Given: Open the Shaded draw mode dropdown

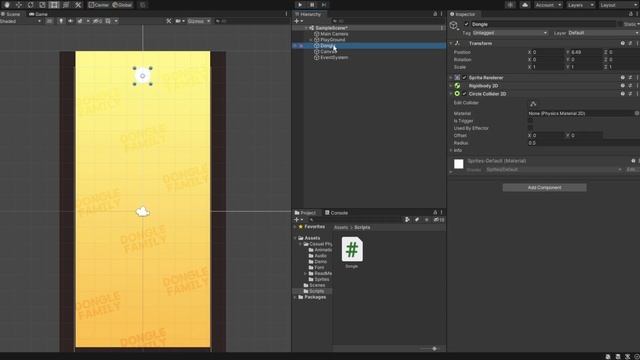Looking at the screenshot, I should click(20, 21).
